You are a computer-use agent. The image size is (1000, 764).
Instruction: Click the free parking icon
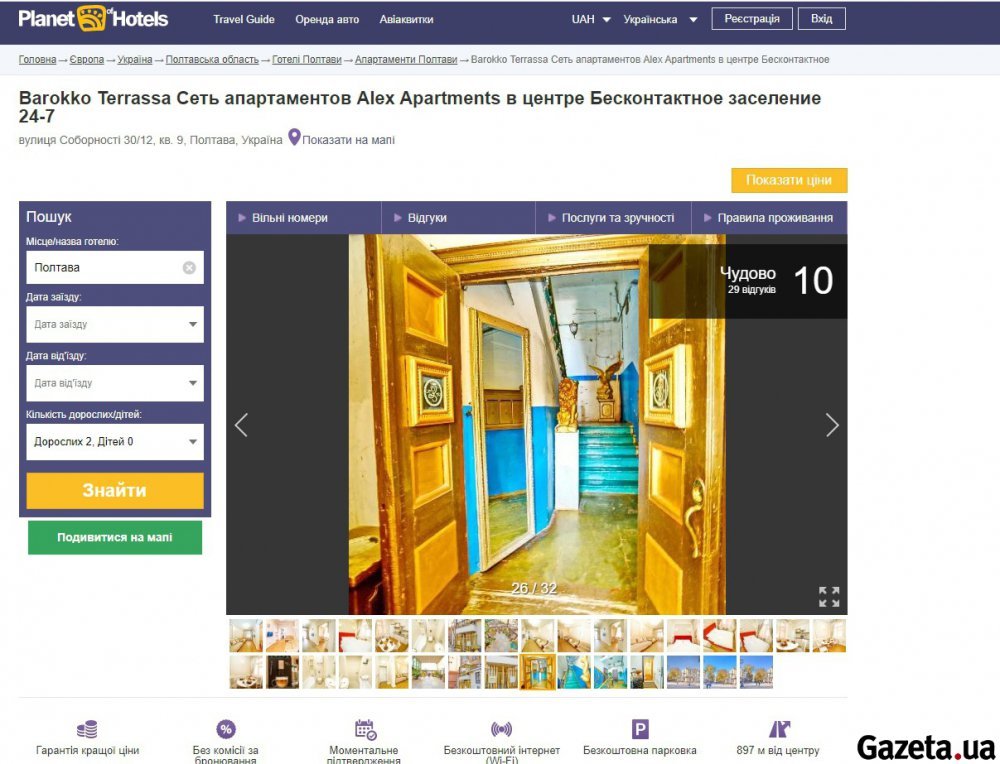pyautogui.click(x=640, y=729)
